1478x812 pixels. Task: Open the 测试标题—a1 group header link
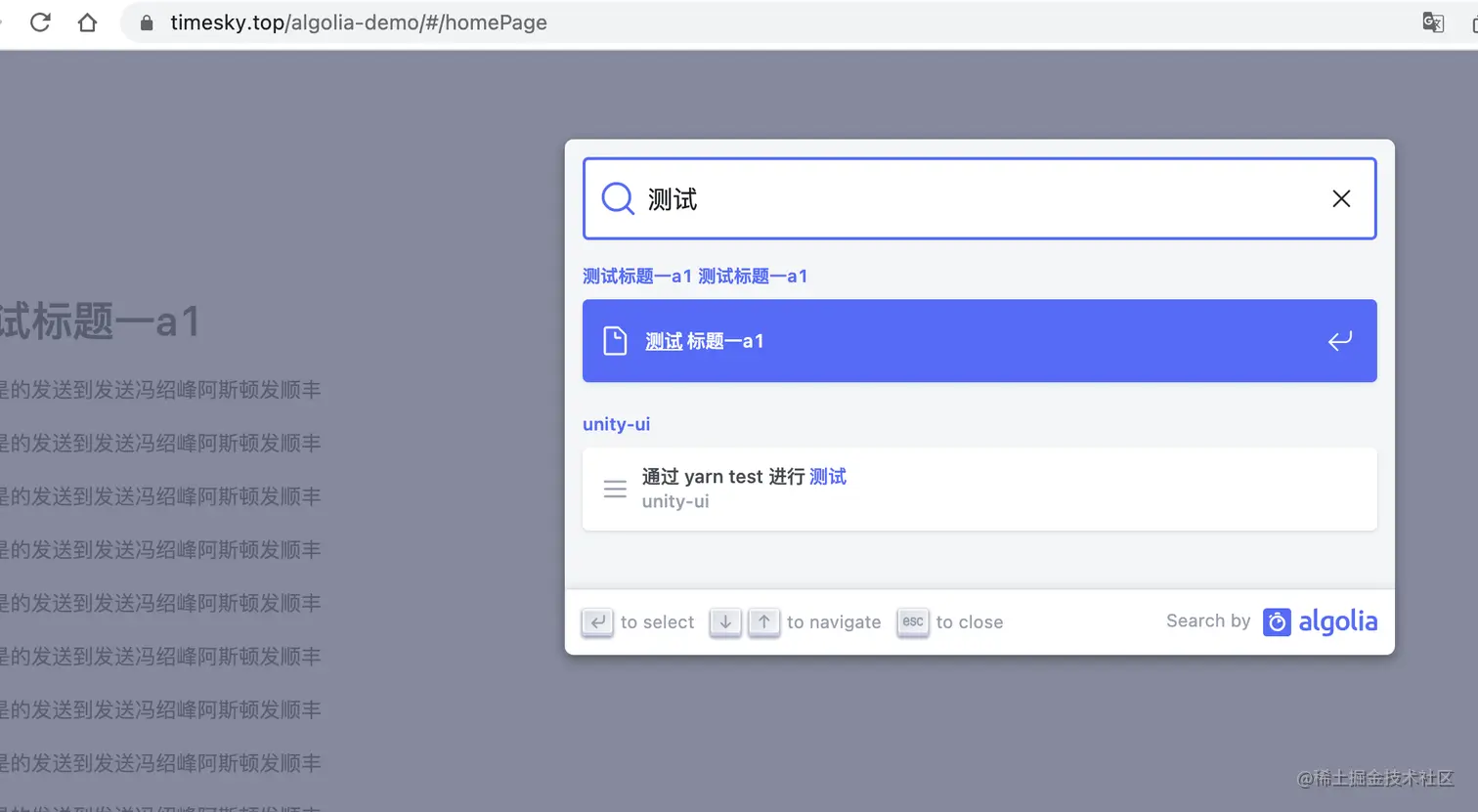[694, 276]
